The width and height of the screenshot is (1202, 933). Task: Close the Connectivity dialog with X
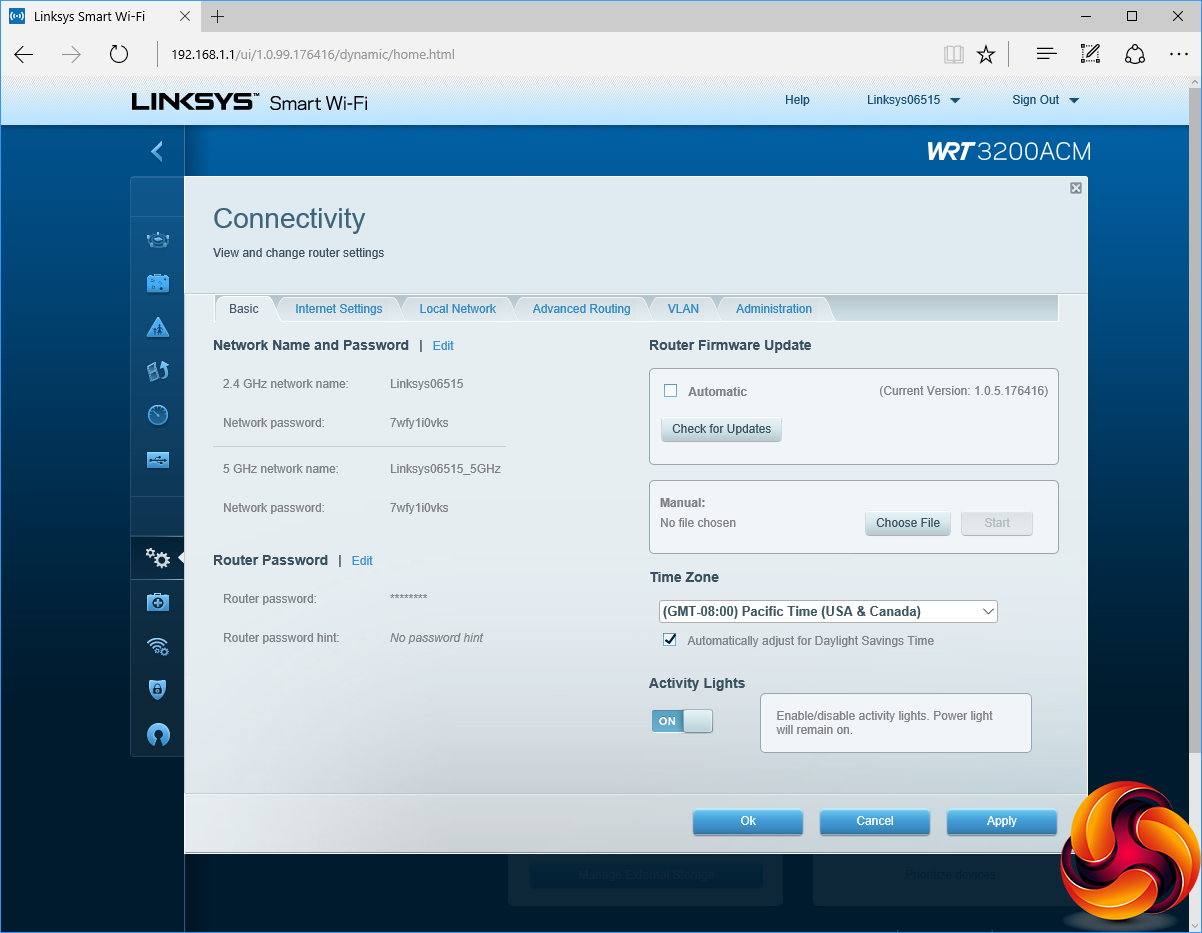point(1076,188)
